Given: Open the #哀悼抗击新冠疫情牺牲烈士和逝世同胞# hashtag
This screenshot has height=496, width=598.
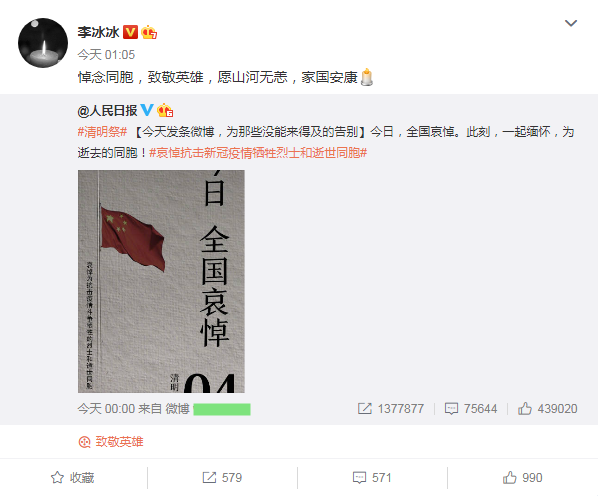Looking at the screenshot, I should point(258,153).
